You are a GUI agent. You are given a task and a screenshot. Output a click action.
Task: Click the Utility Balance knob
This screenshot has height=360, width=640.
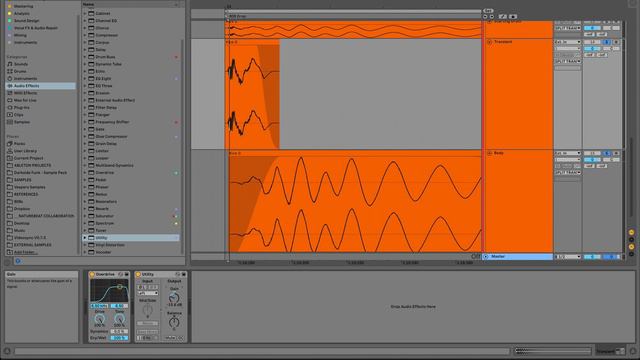coord(174,322)
